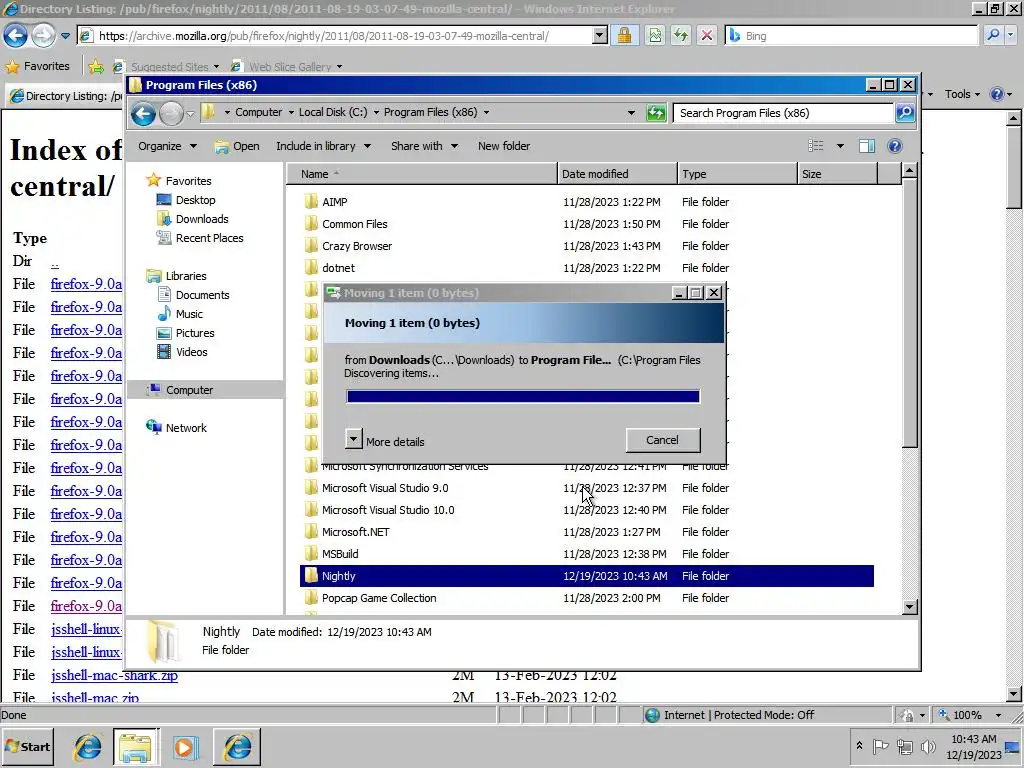The image size is (1024, 768).
Task: Click the Explorer refresh button beside address bar
Action: pos(656,113)
